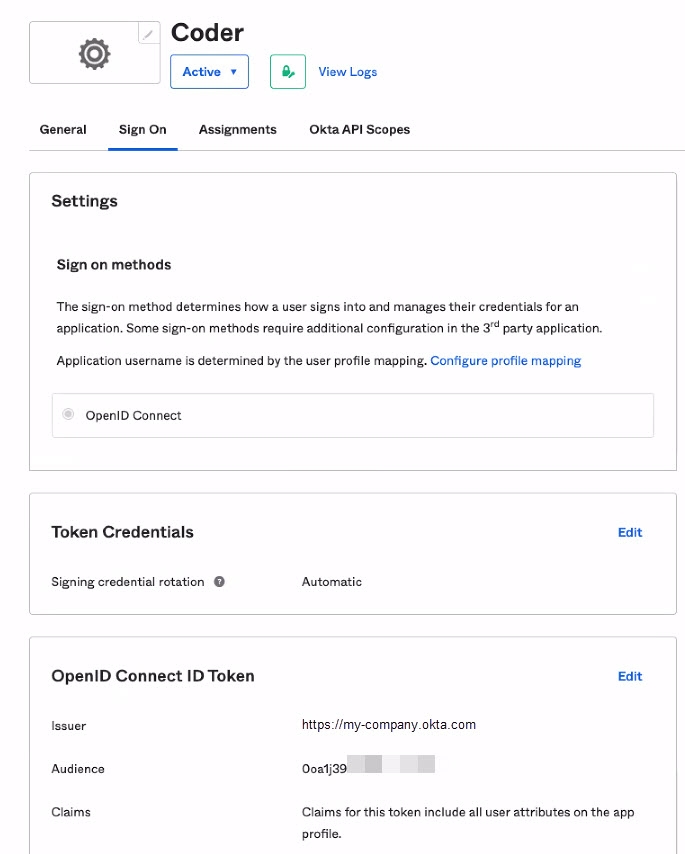The width and height of the screenshot is (685, 854).
Task: Click the arrow on the Active button
Action: point(234,72)
